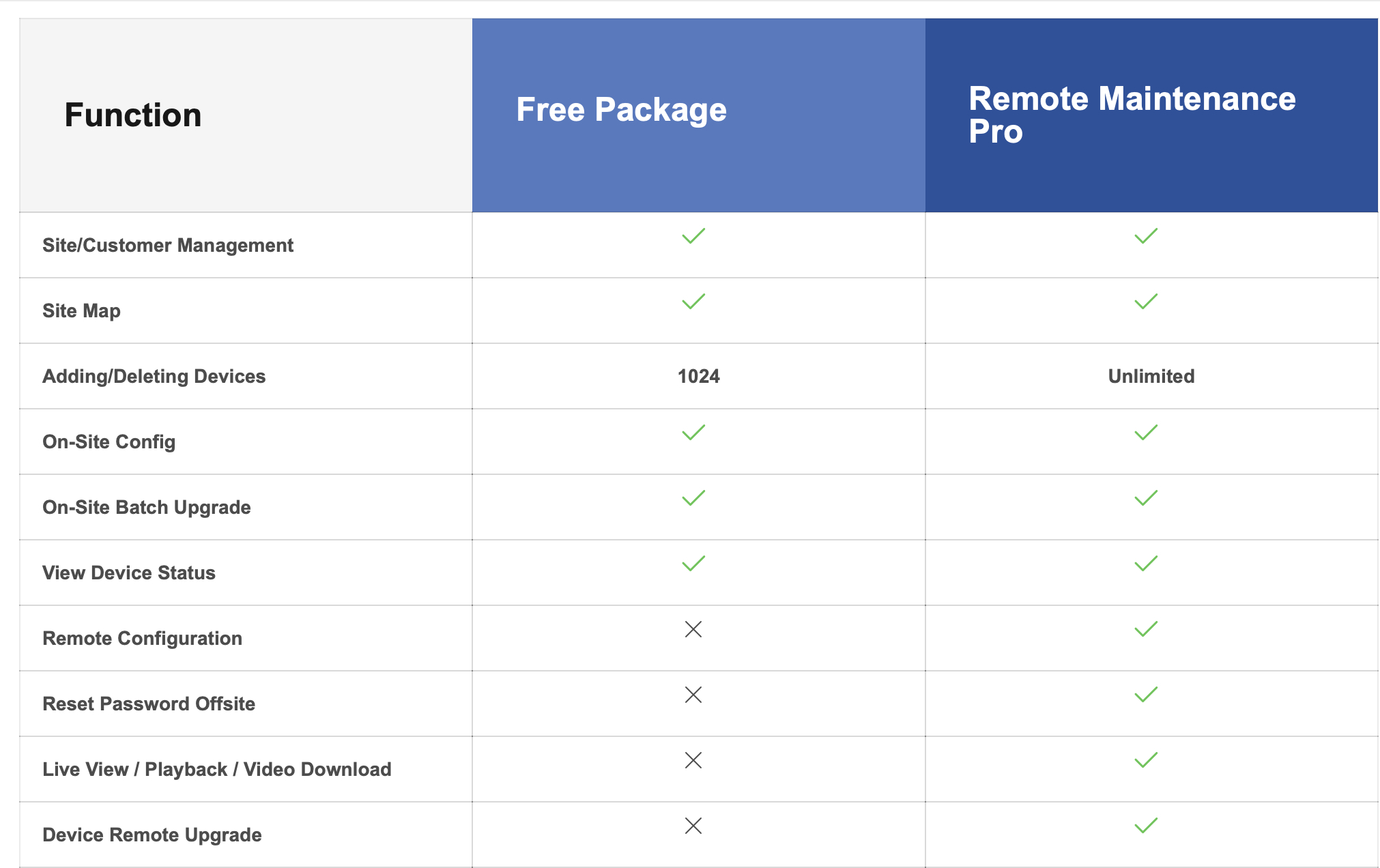This screenshot has width=1380, height=868.
Task: Click Free Package X for Live View row
Action: pos(693,760)
